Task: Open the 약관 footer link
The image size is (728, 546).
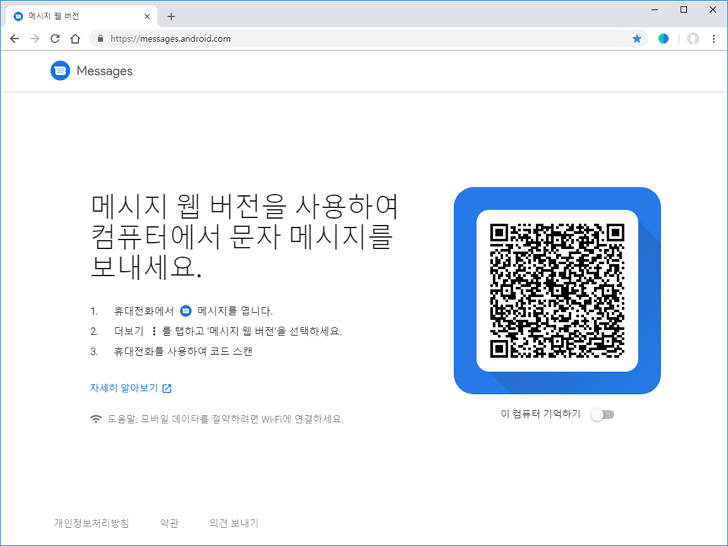Action: click(169, 523)
